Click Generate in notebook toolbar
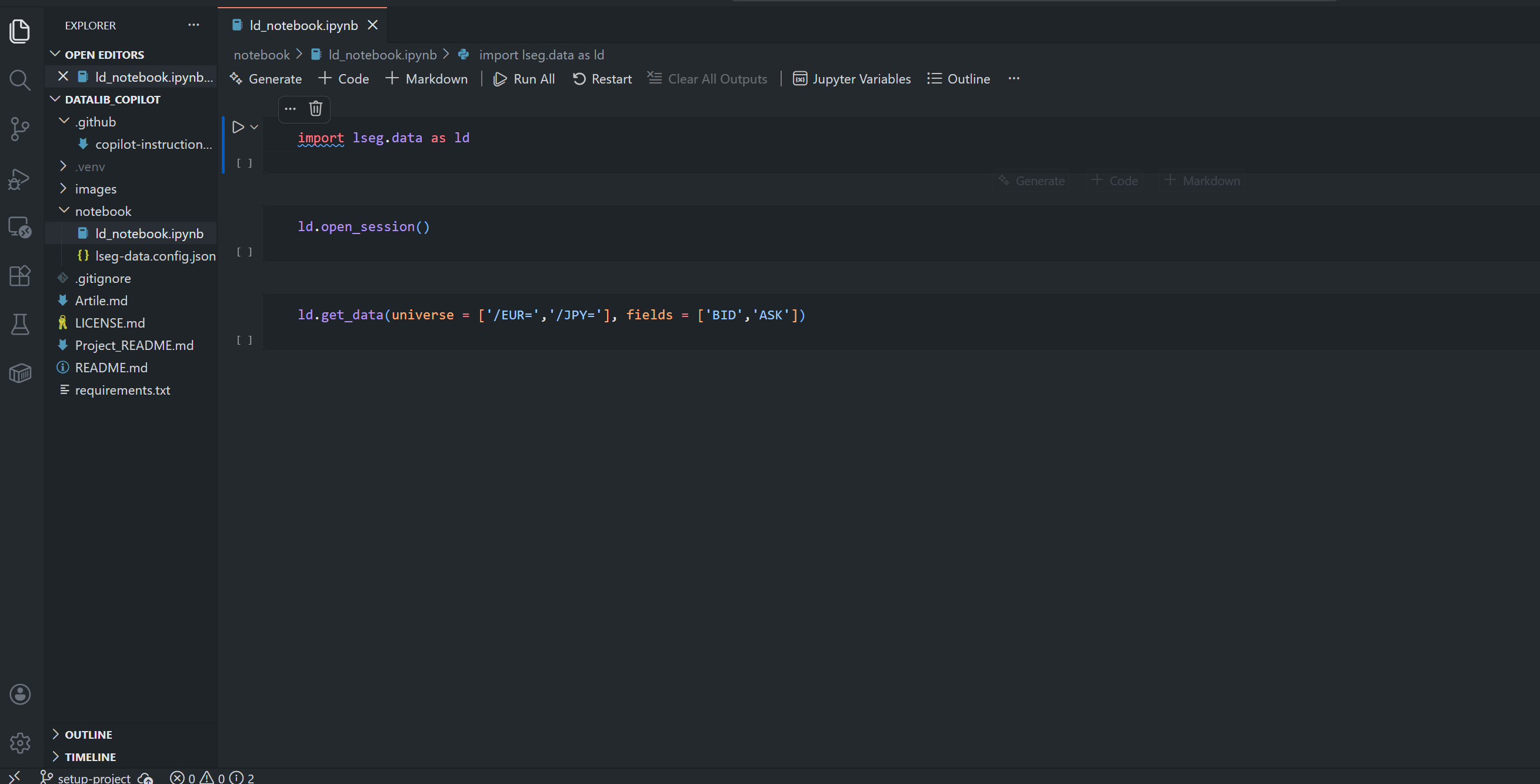 pos(266,79)
